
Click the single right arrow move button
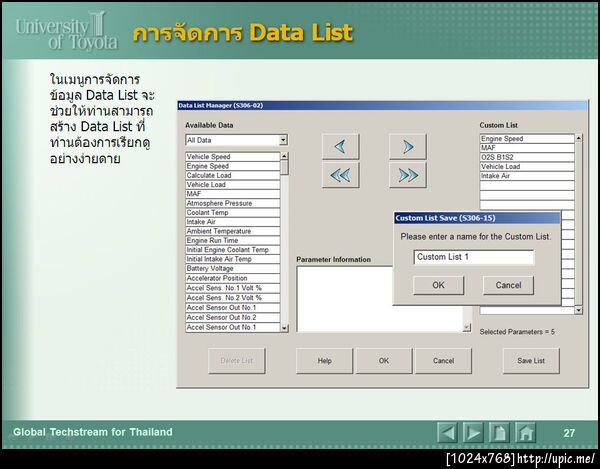click(x=408, y=146)
